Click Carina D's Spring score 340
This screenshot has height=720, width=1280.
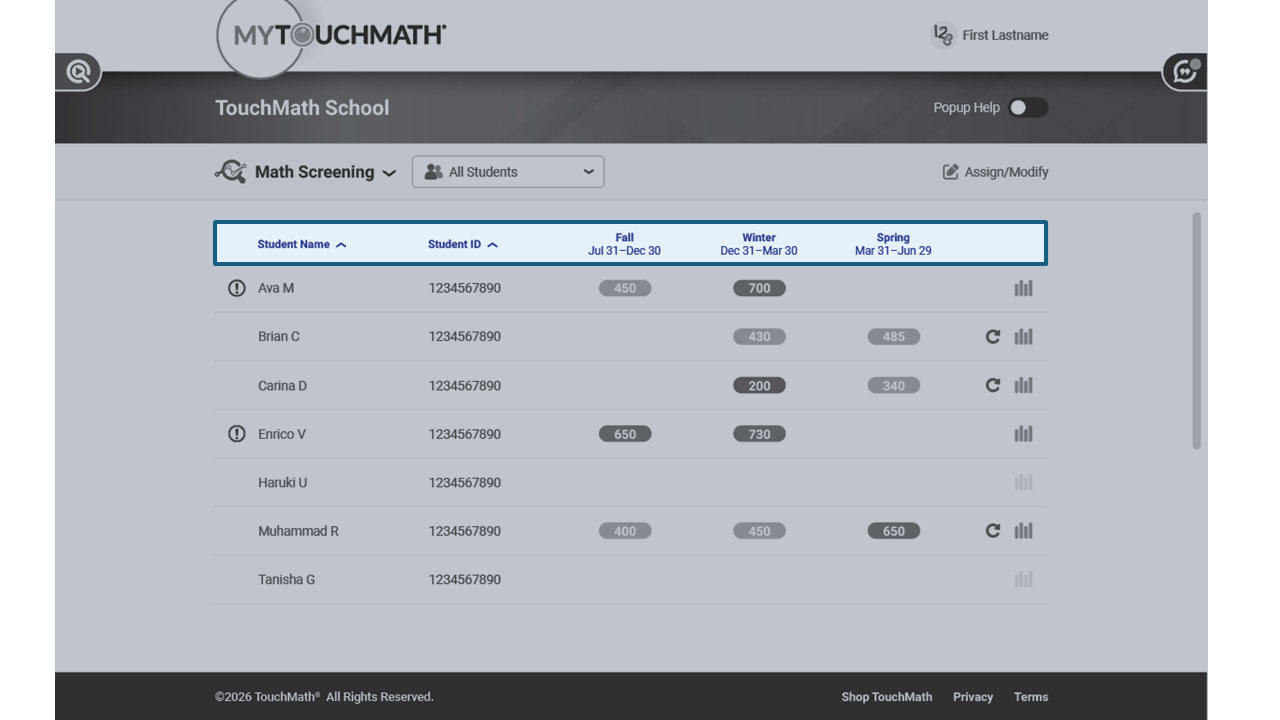pyautogui.click(x=894, y=385)
